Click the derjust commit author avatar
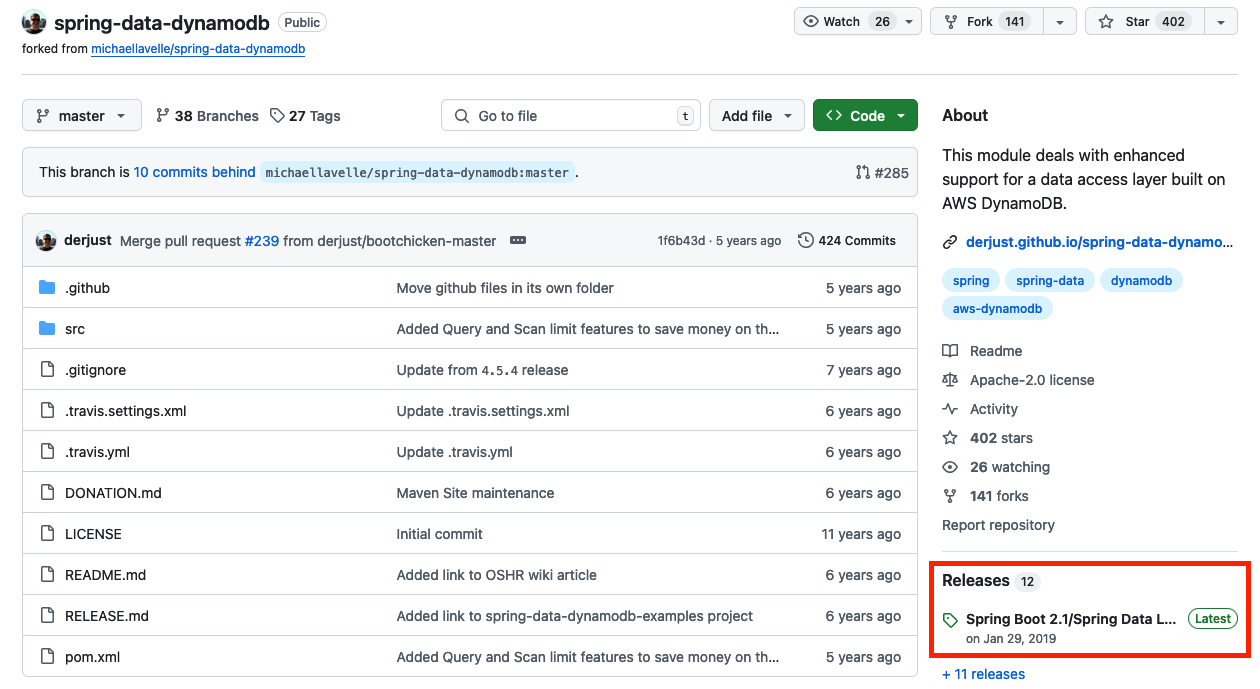1260x689 pixels. (46, 241)
